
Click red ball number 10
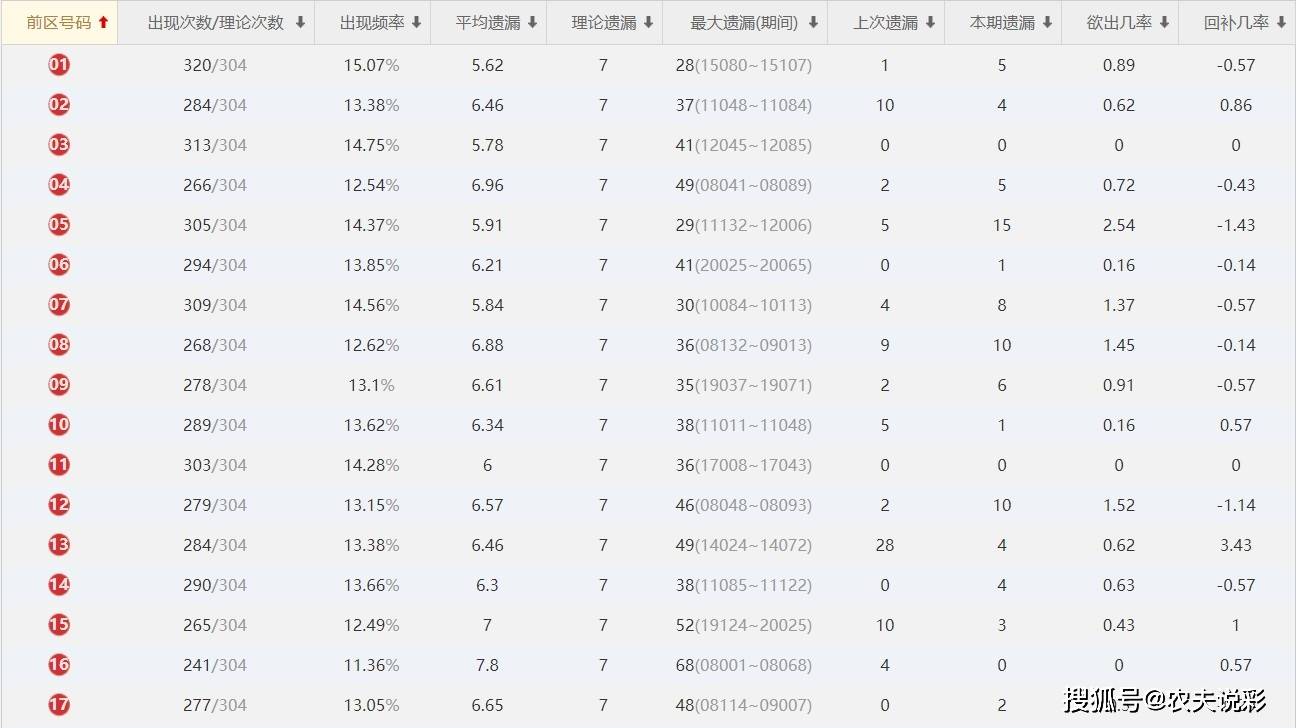(59, 425)
